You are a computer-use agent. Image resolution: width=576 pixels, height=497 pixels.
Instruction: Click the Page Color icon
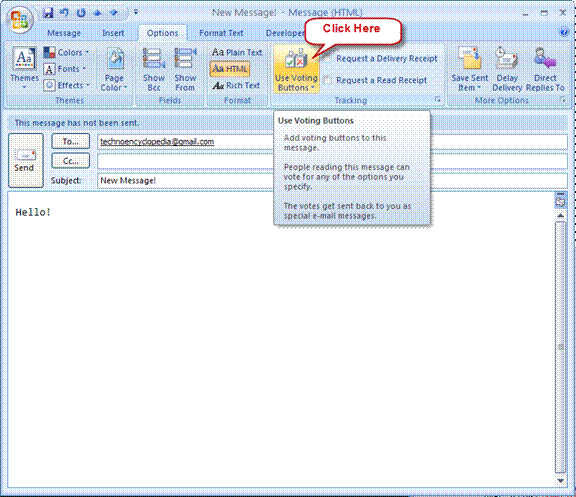coord(115,59)
